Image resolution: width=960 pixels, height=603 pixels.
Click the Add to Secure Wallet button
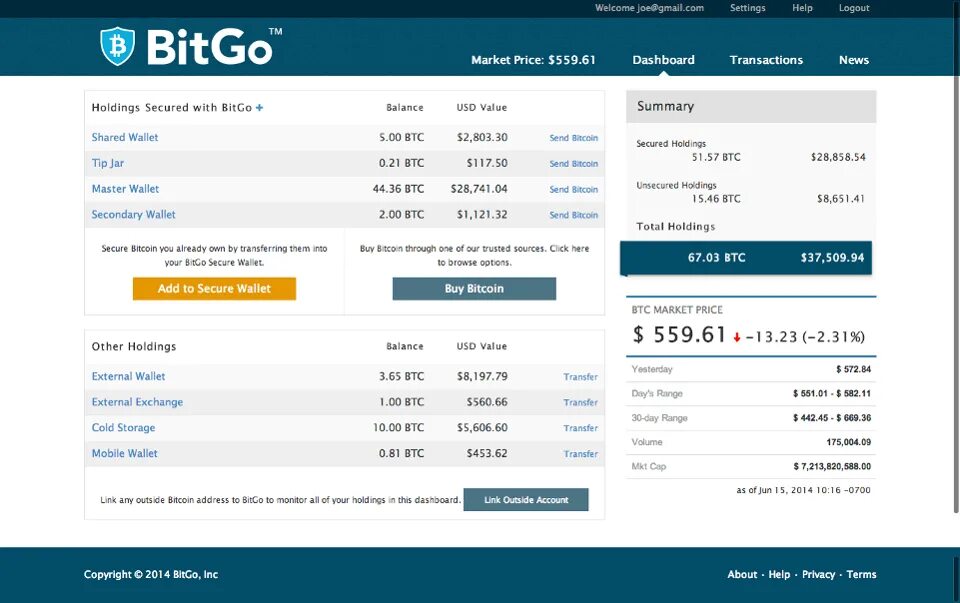(214, 288)
